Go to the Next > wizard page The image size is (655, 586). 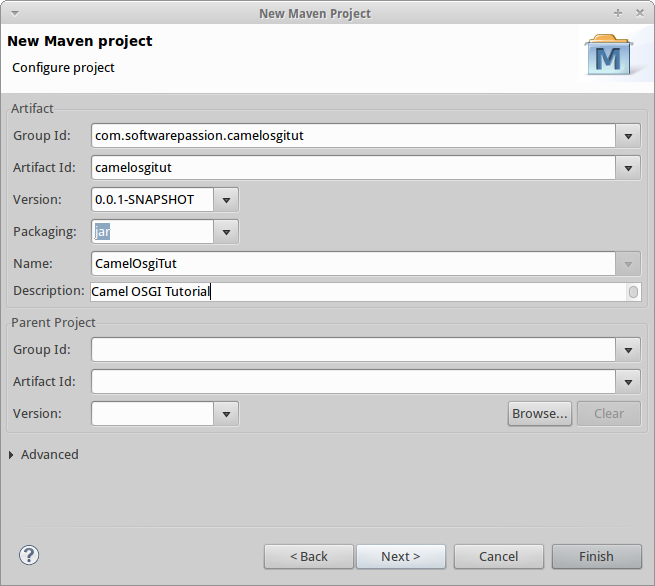coord(401,556)
